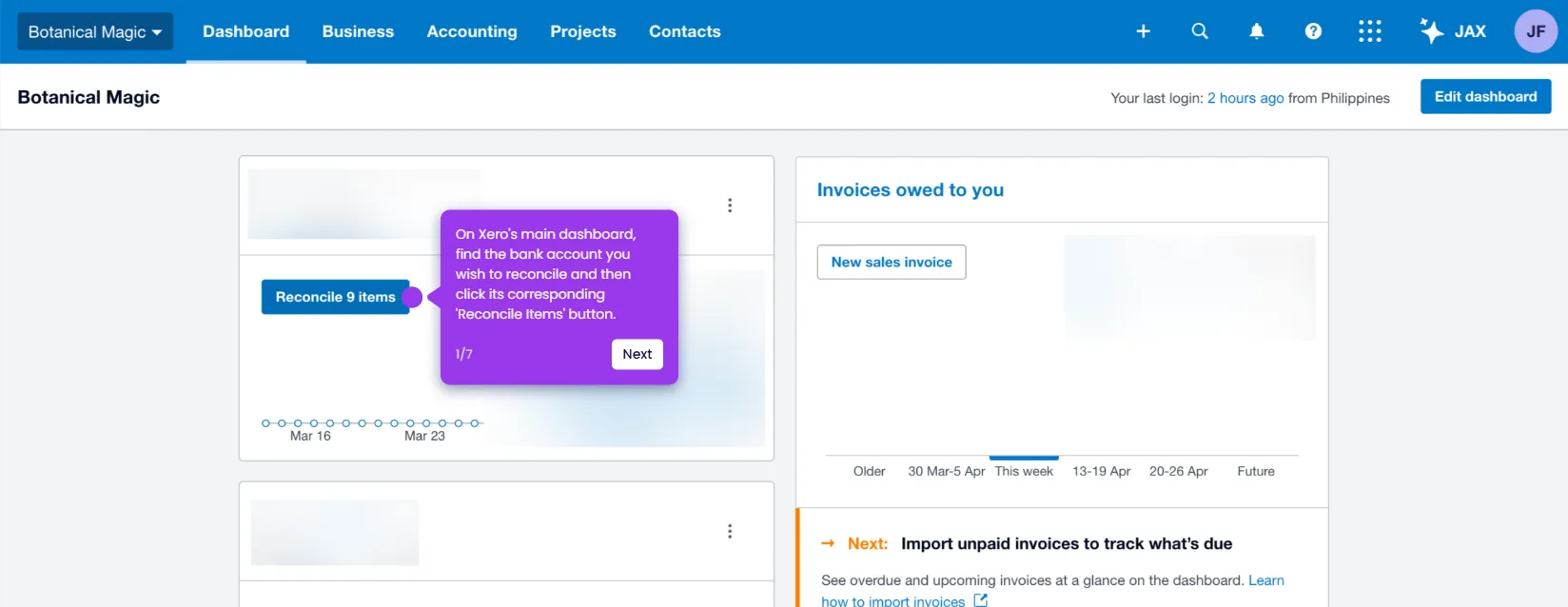Click the Botanical Magic page heading
Viewport: 1568px width, 607px height.
88,97
